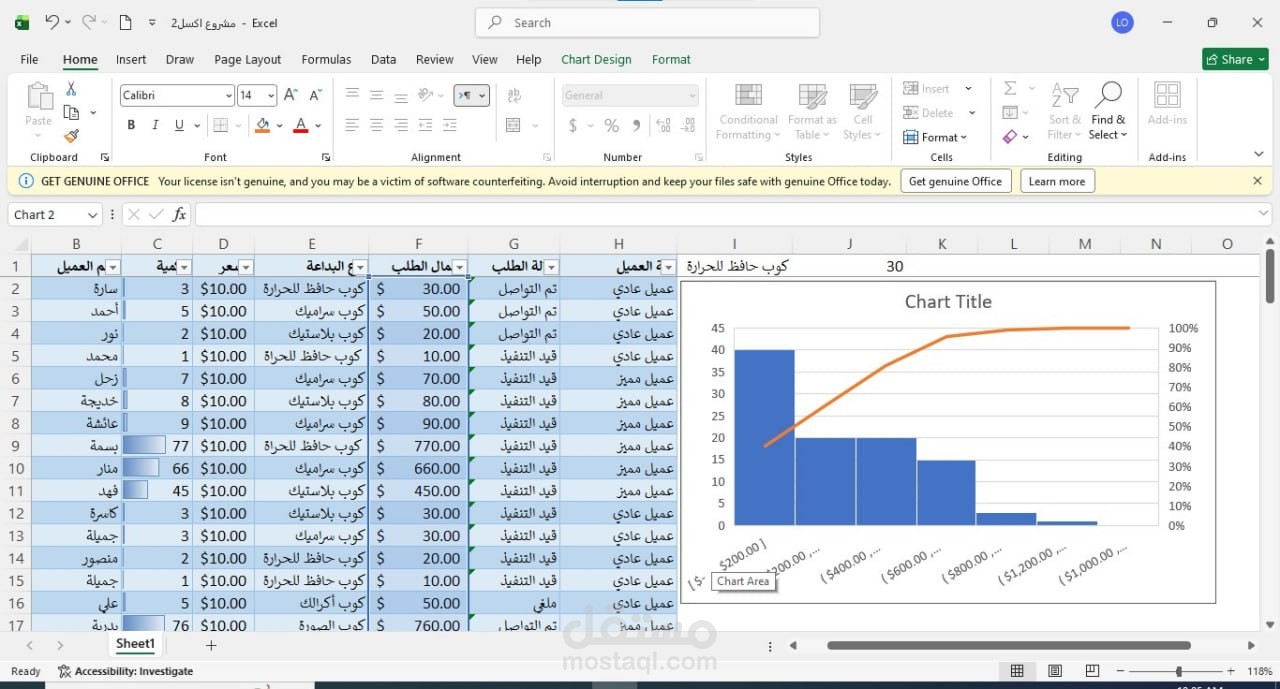Add a new sheet with plus icon

pyautogui.click(x=211, y=645)
